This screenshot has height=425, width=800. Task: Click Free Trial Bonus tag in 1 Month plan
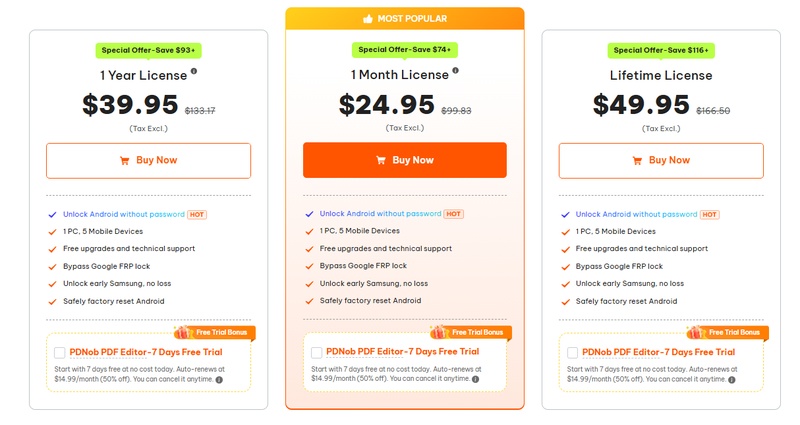(474, 332)
